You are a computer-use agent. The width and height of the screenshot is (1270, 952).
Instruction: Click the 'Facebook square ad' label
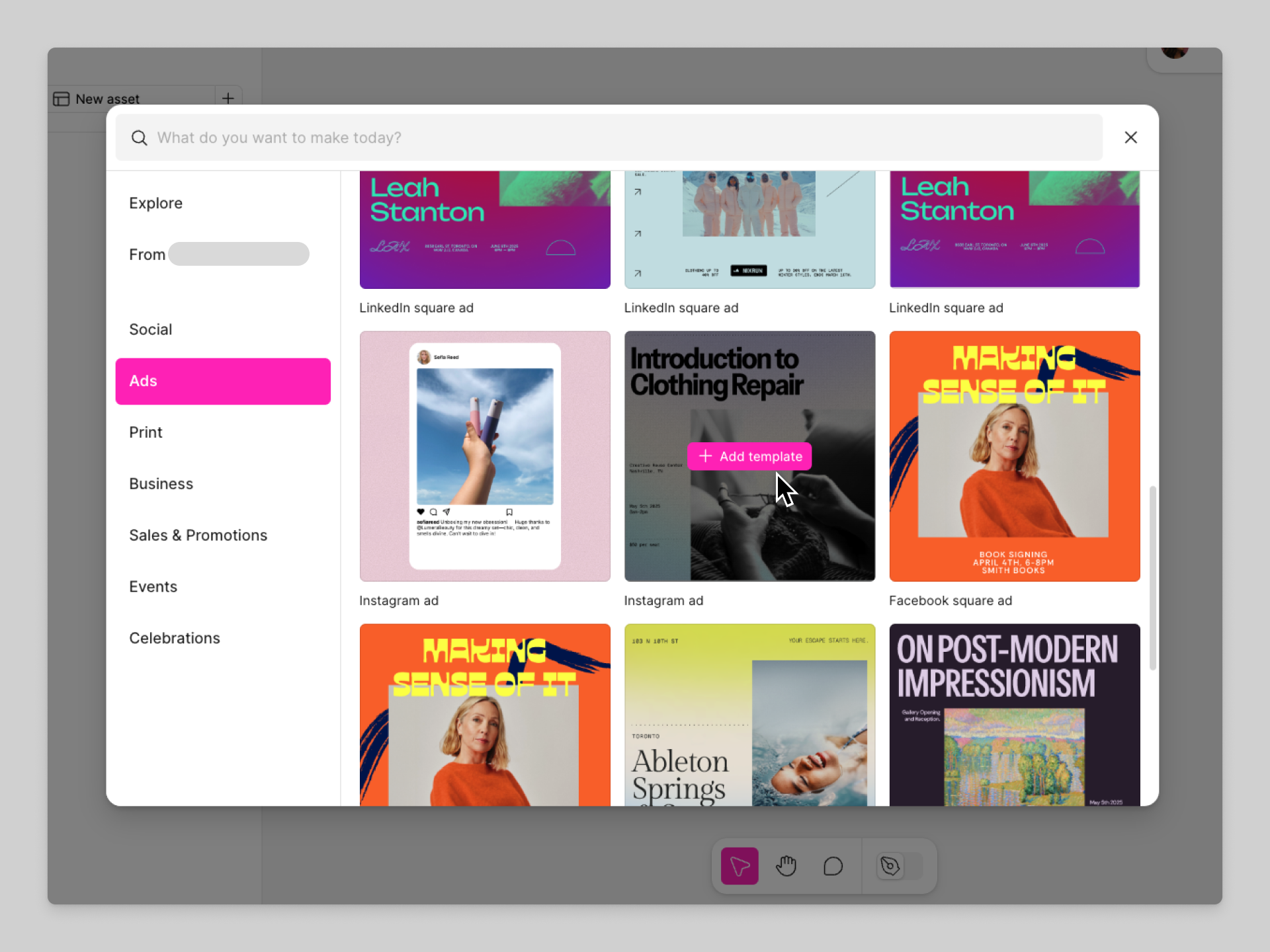pos(951,601)
